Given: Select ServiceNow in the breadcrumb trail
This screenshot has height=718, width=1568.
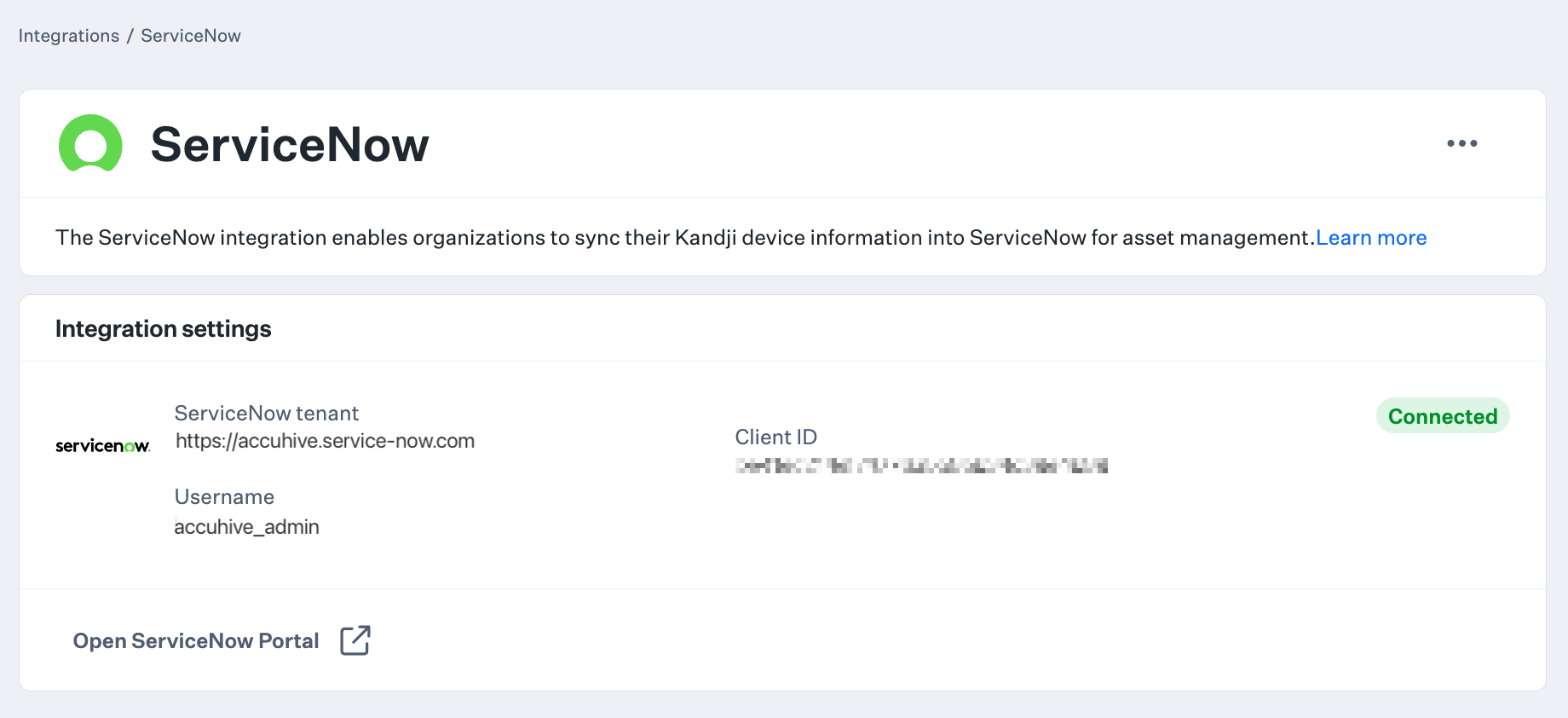Looking at the screenshot, I should [x=191, y=35].
